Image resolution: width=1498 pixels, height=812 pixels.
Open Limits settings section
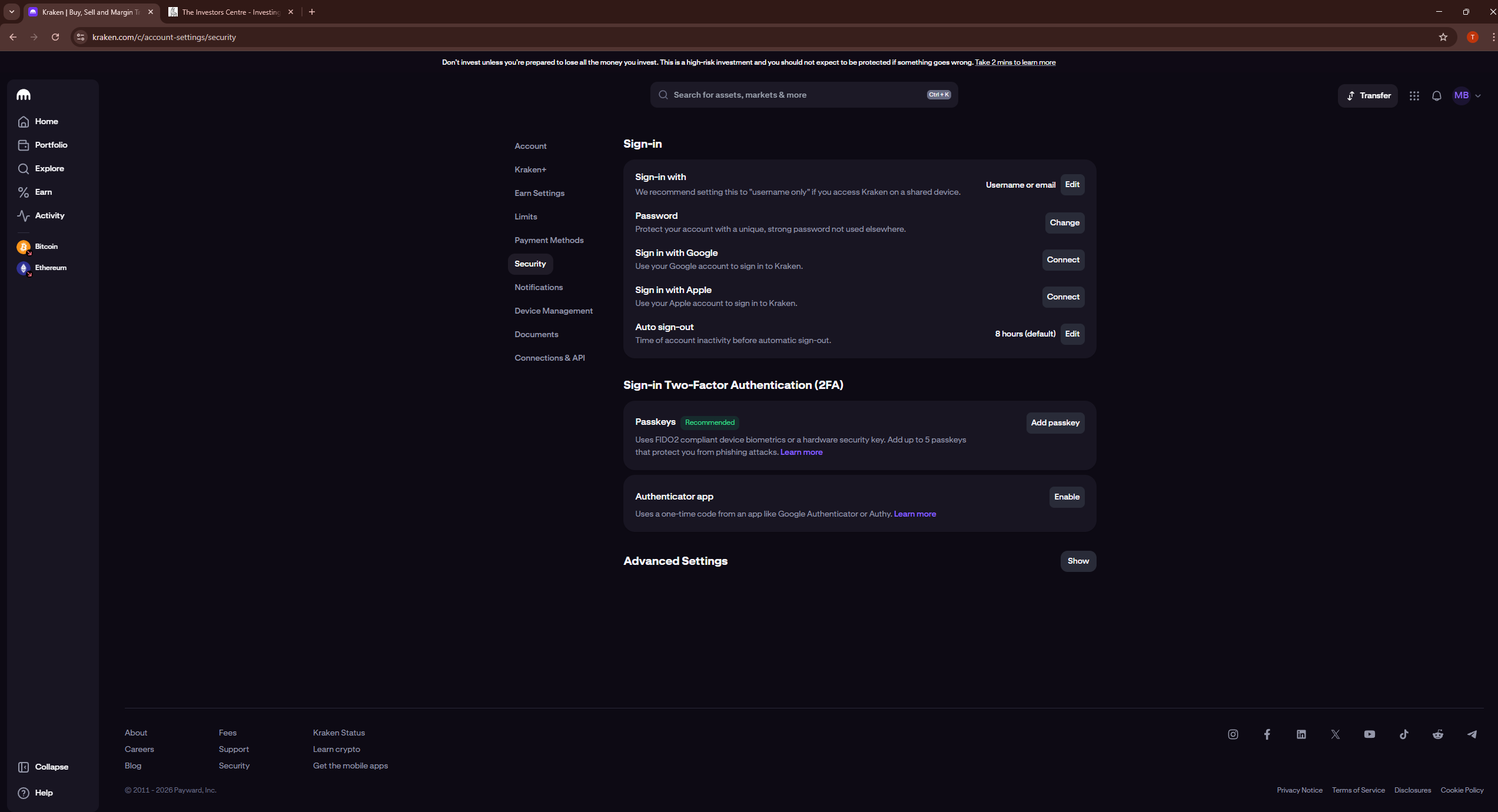[x=526, y=217]
